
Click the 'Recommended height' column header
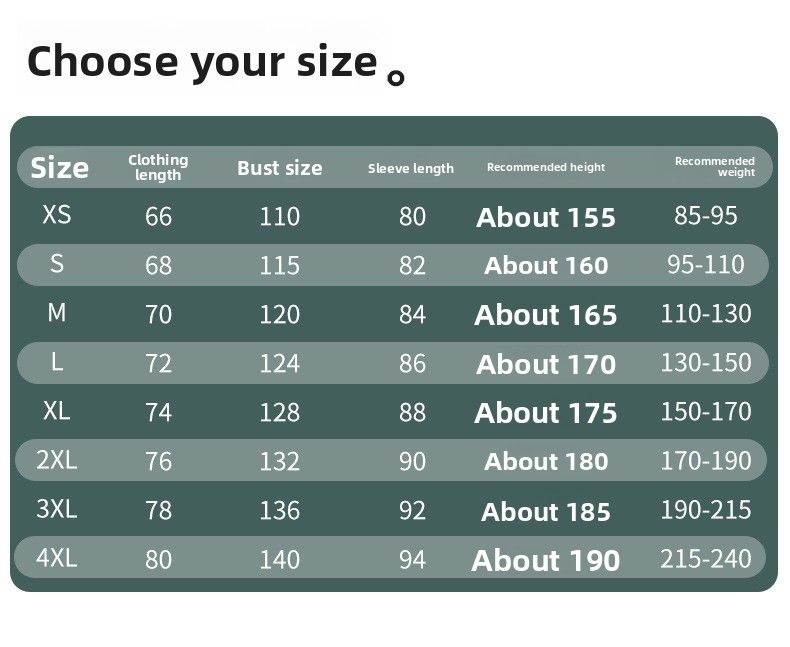pyautogui.click(x=546, y=167)
